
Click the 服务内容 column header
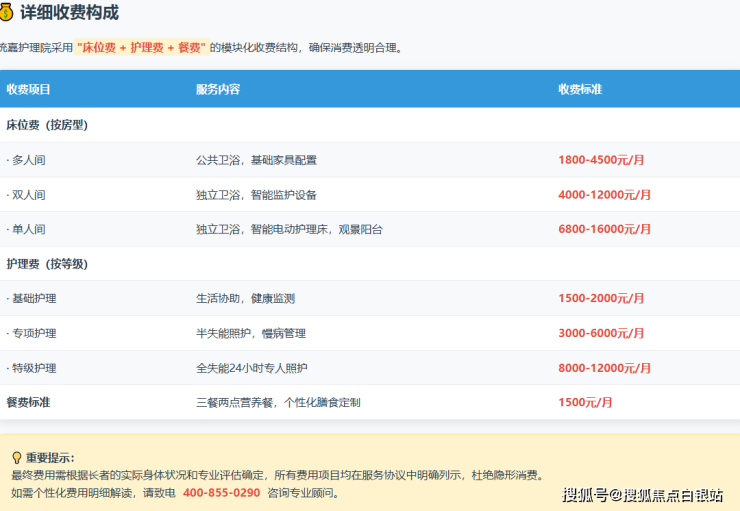pos(218,89)
